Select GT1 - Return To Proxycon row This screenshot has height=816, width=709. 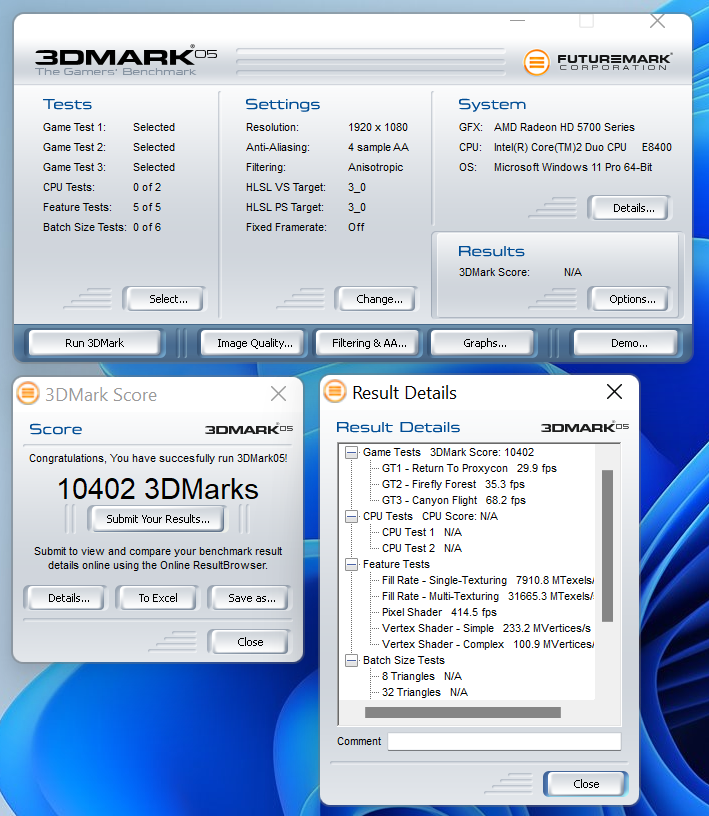pos(469,468)
